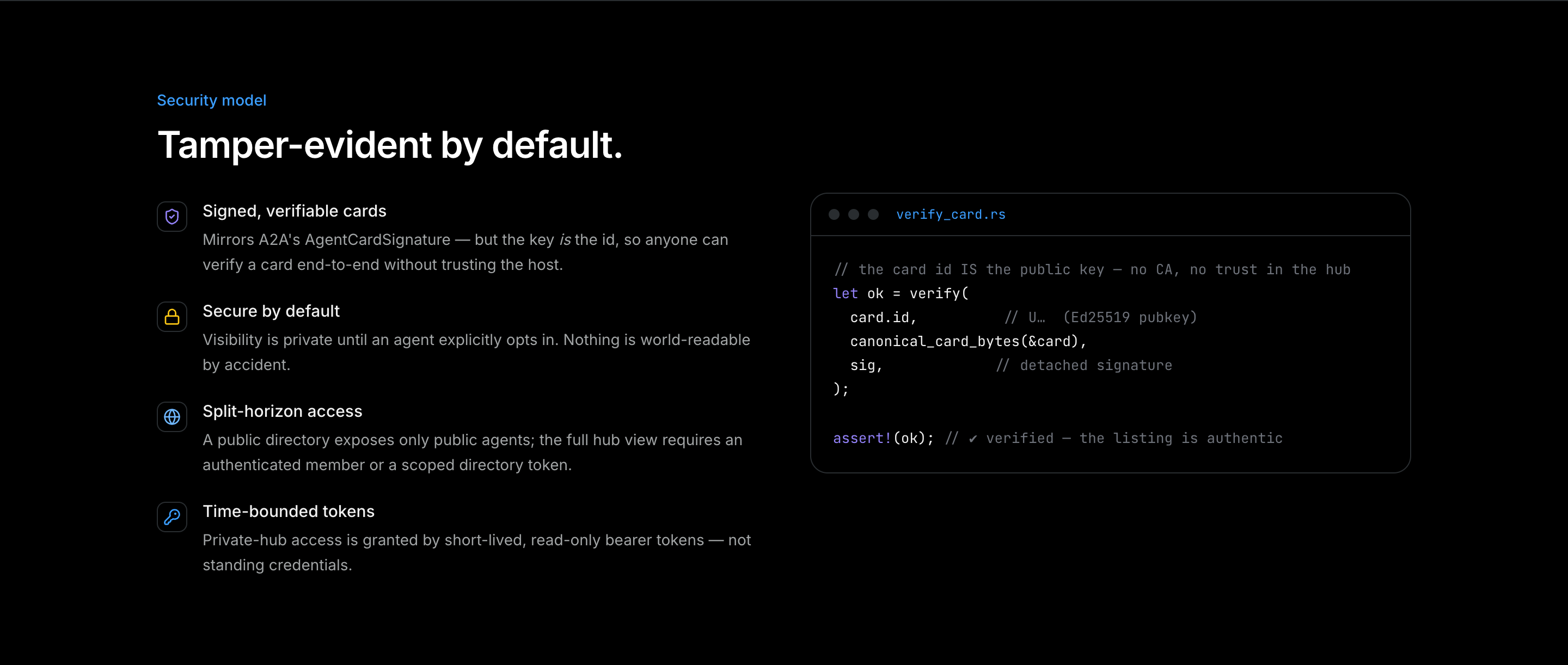1568x665 pixels.
Task: Click the Security model label
Action: tap(212, 100)
